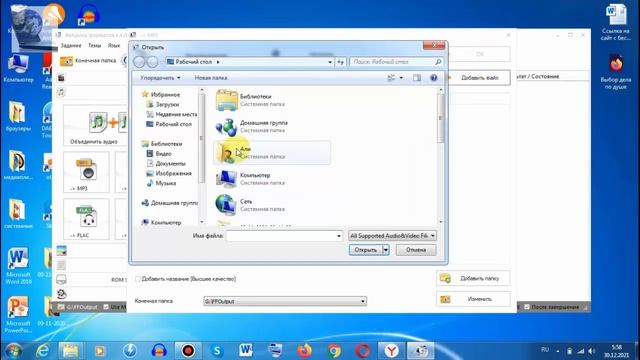640x360 pixels.
Task: Select Изображения in the navigation pane
Action: pos(169,173)
